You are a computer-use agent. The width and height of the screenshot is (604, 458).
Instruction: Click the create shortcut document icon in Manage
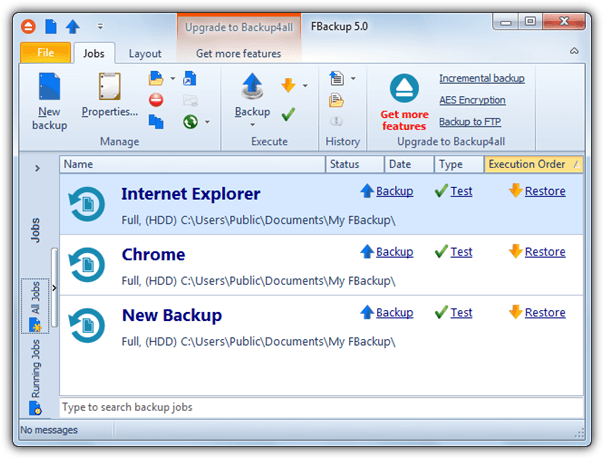point(190,78)
